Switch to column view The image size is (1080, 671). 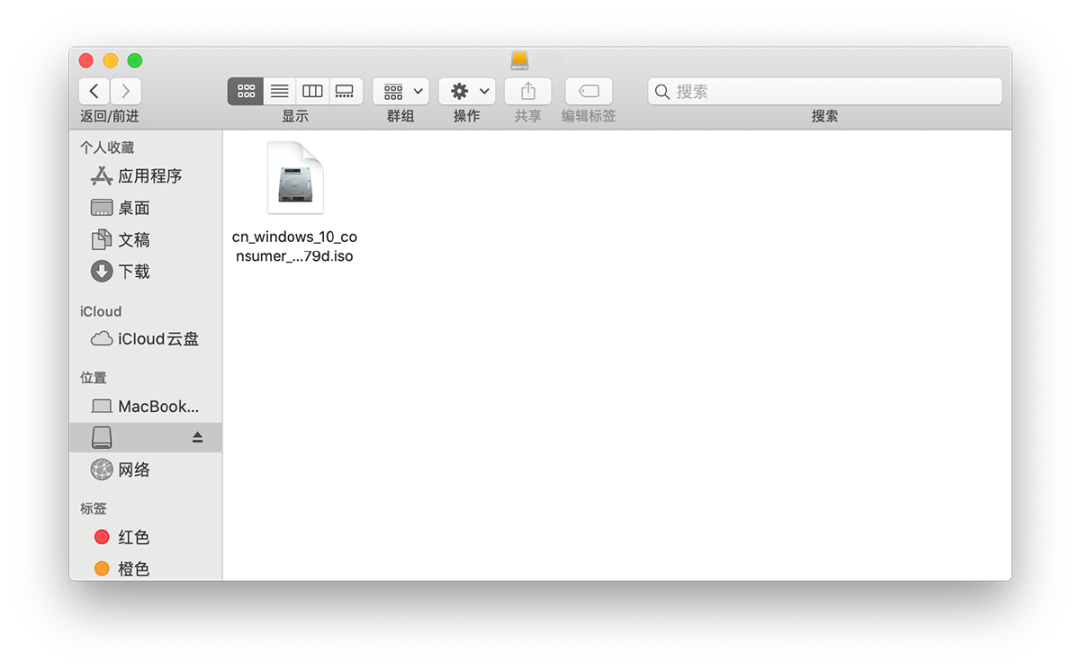(313, 91)
